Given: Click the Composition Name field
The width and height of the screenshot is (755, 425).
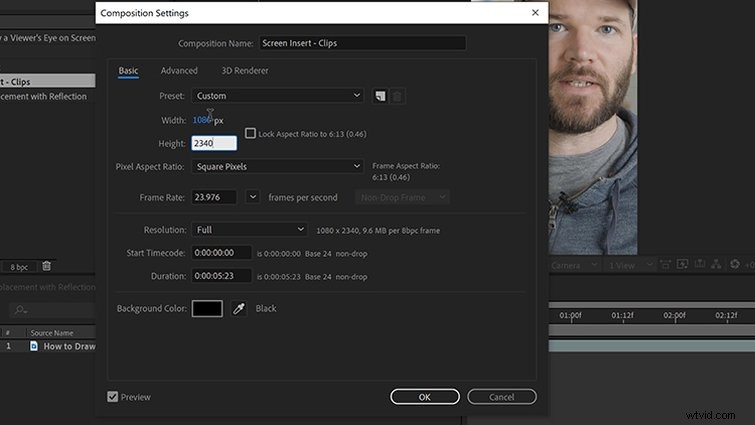Looking at the screenshot, I should click(363, 43).
